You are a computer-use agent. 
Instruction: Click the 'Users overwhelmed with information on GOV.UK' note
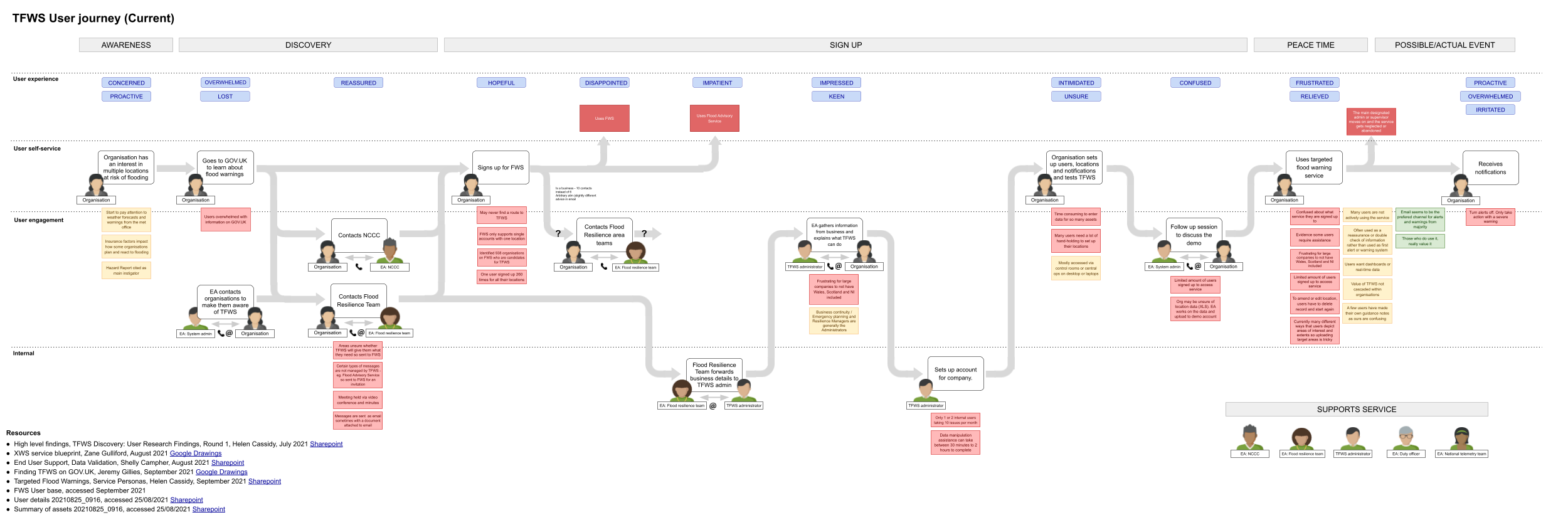[x=225, y=220]
